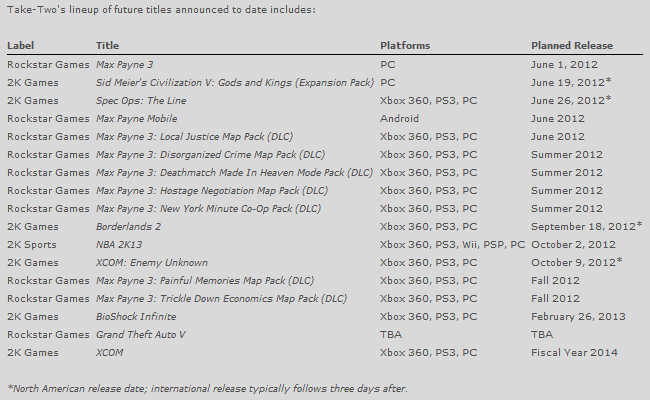
Task: Click the Platforms column header
Action: coord(405,45)
